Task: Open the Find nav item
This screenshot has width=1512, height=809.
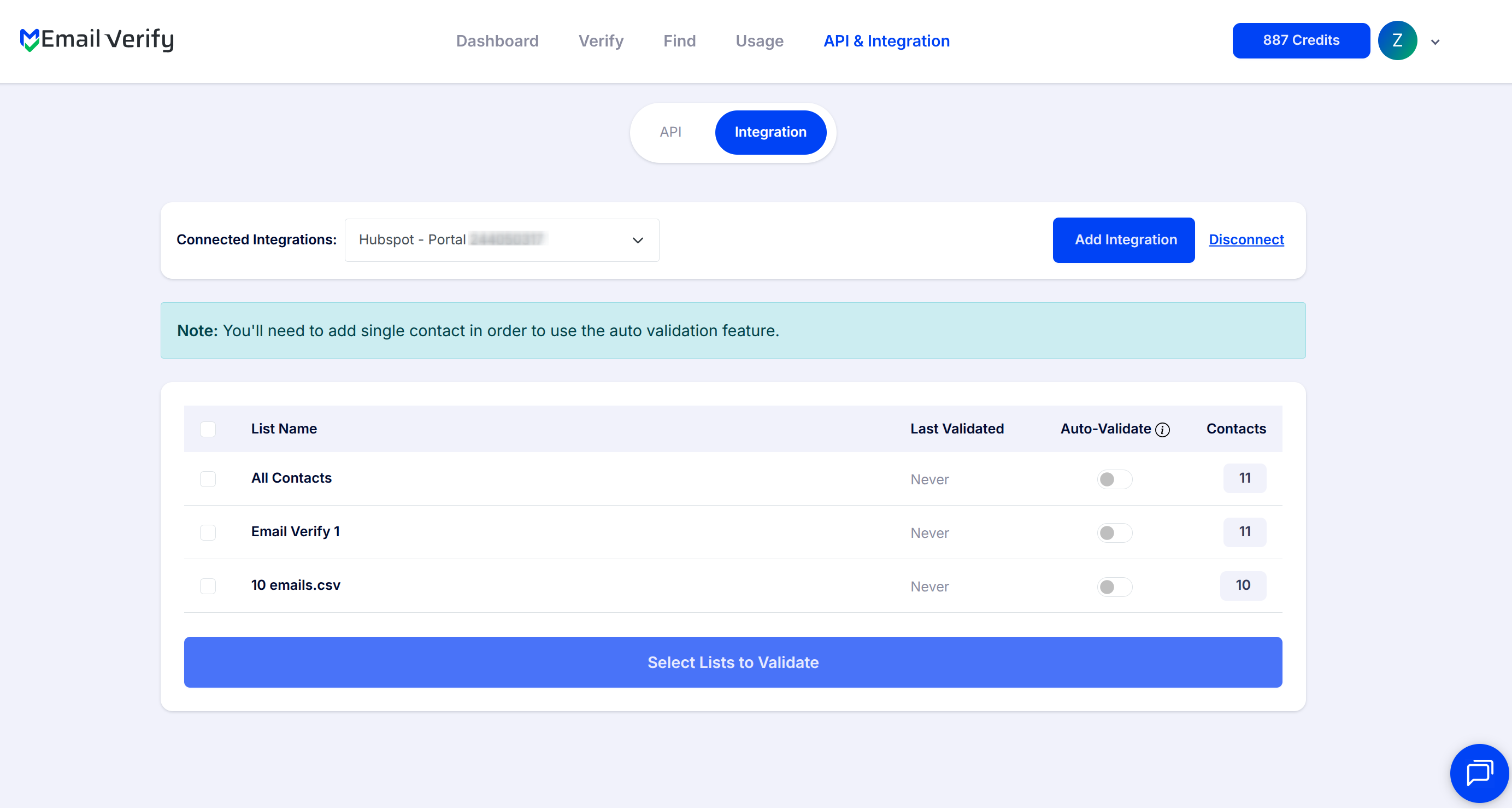Action: (679, 40)
